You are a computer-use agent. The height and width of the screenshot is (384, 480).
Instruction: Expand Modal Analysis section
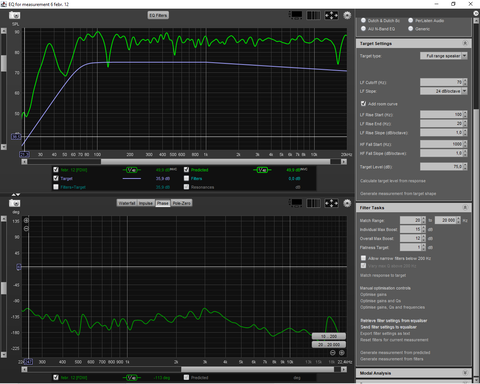pos(465,373)
